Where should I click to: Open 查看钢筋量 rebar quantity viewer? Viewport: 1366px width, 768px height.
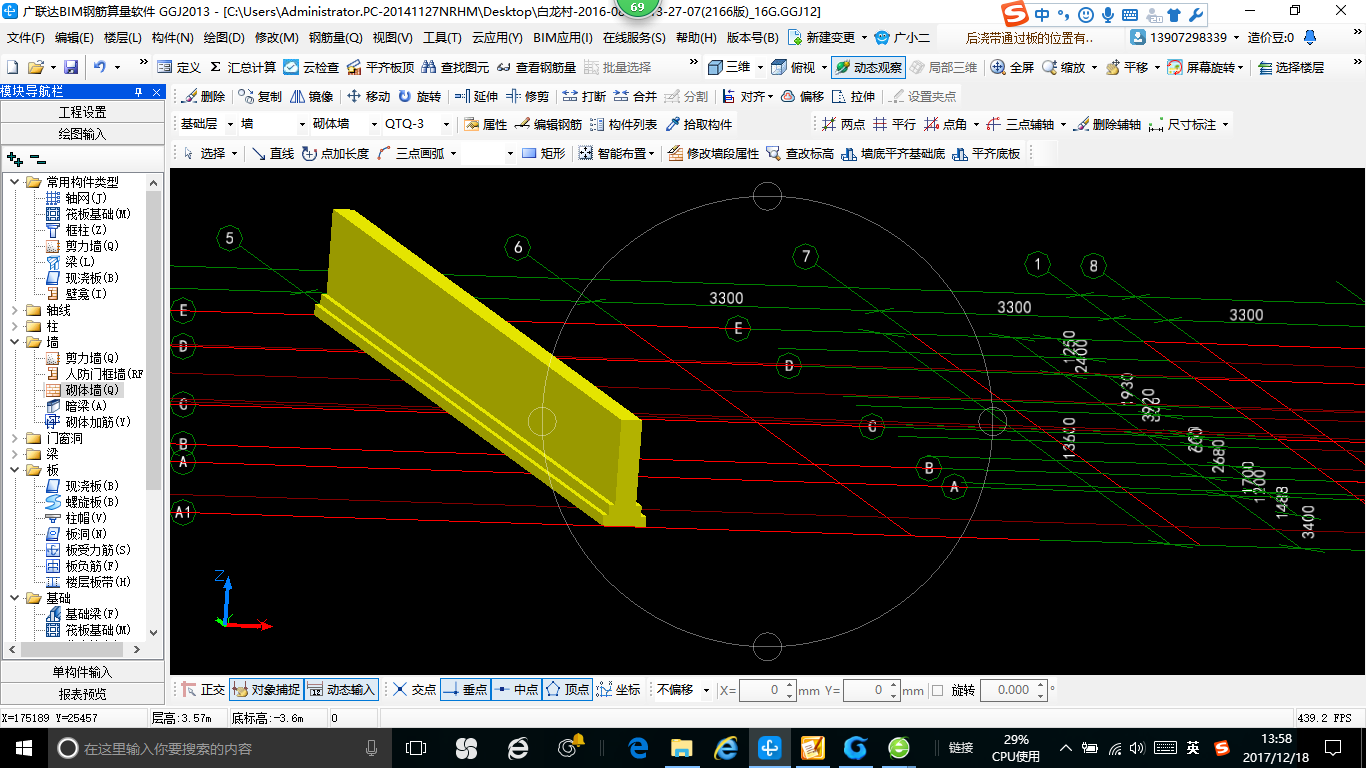pyautogui.click(x=536, y=67)
